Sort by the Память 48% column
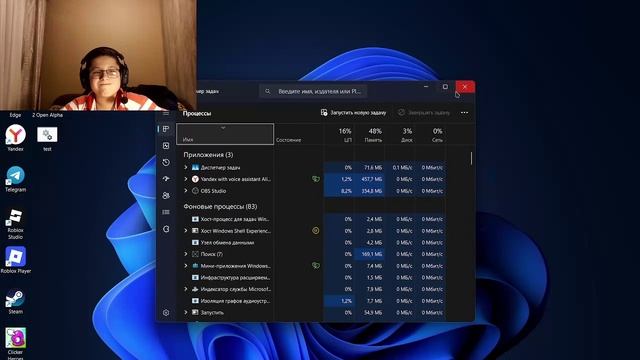This screenshot has height=360, width=640. point(369,134)
